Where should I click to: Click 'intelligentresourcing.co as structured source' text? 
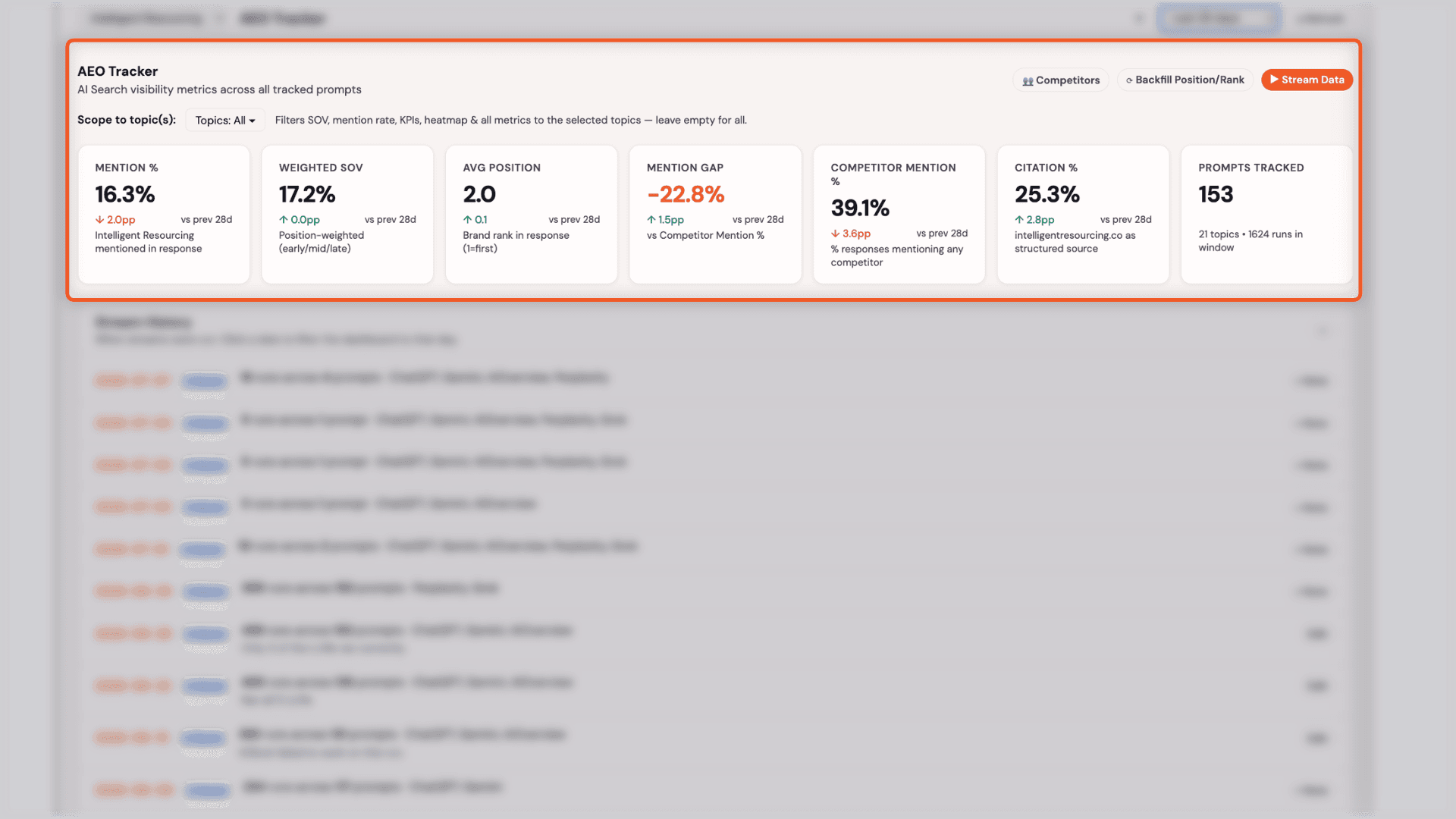coord(1075,242)
